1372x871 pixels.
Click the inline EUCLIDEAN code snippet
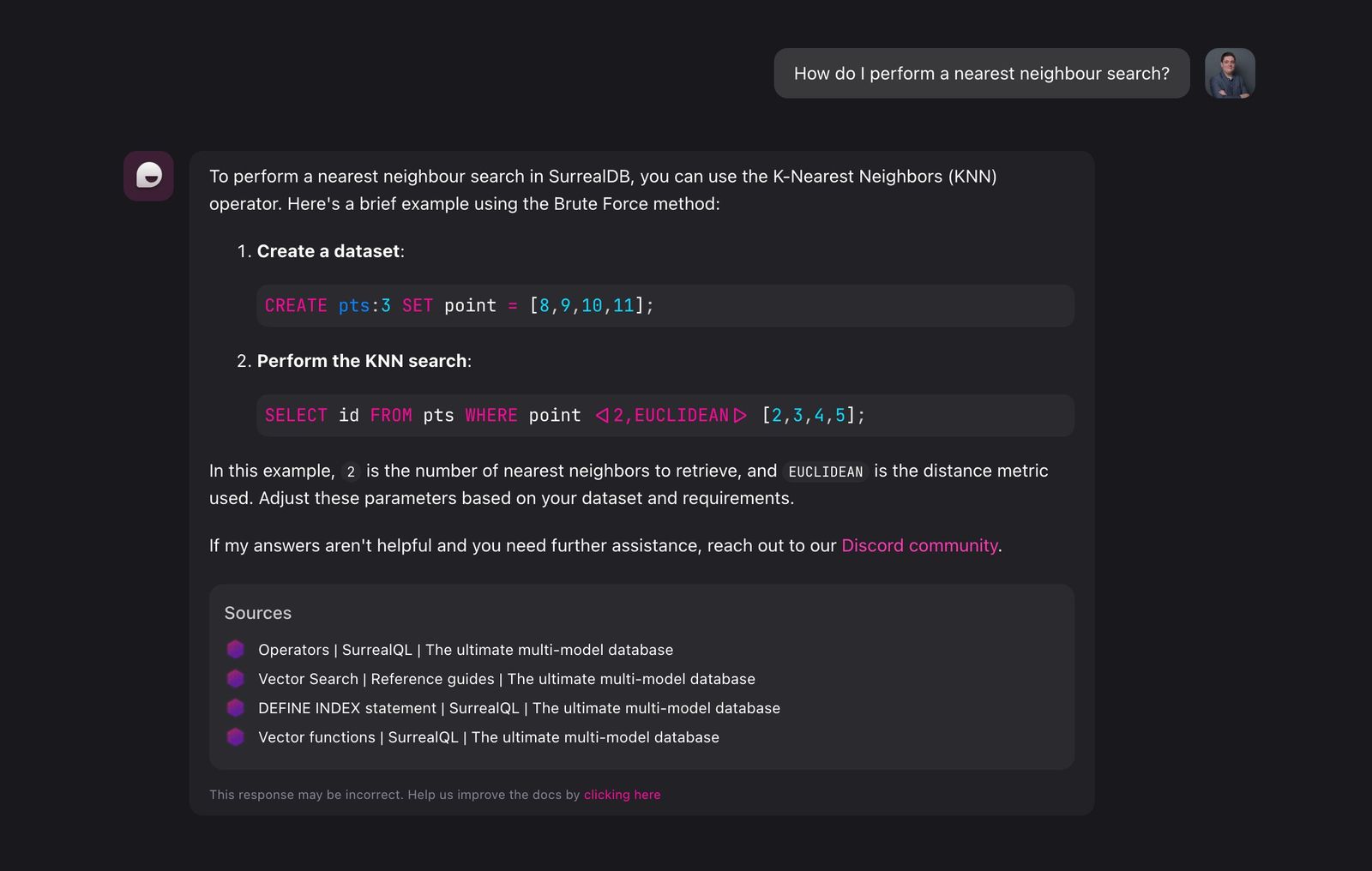[824, 472]
